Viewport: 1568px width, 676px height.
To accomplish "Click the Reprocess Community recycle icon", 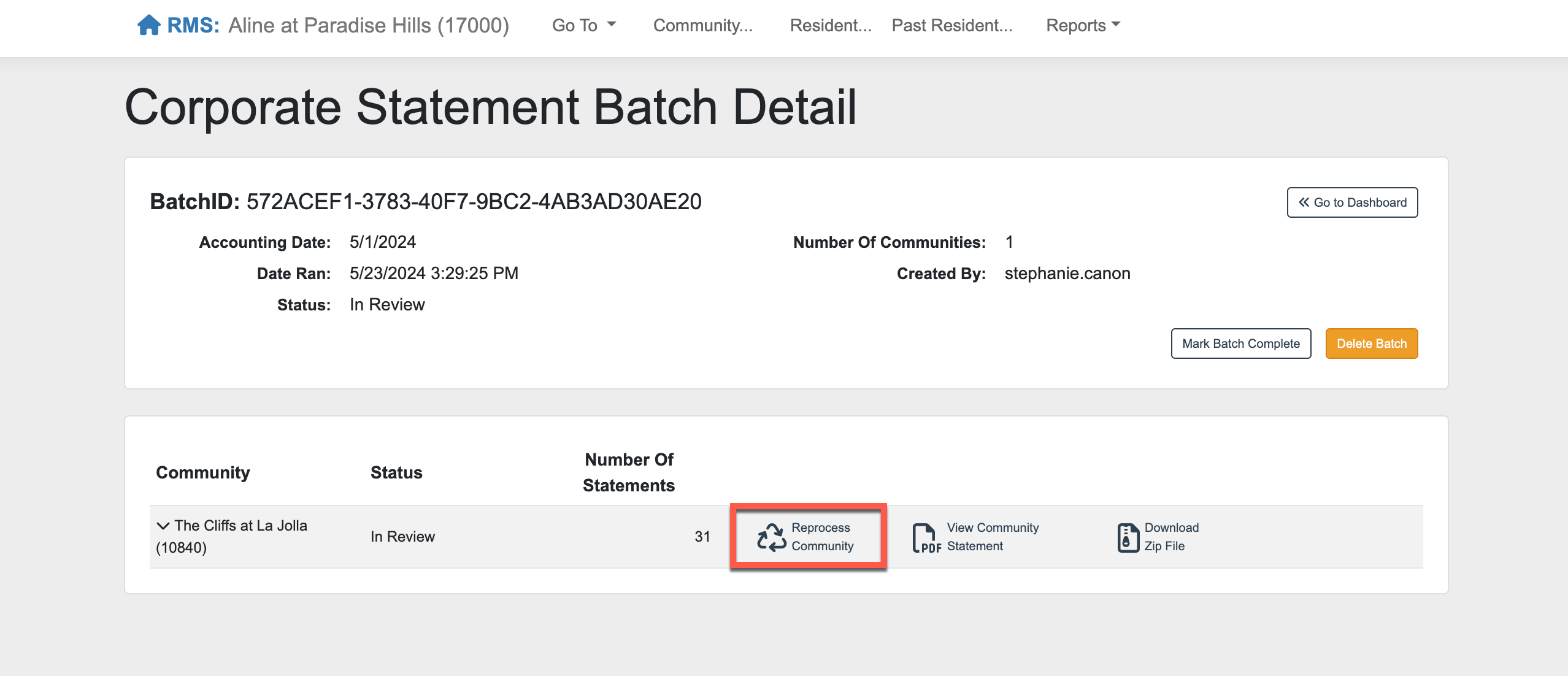I will [x=771, y=537].
